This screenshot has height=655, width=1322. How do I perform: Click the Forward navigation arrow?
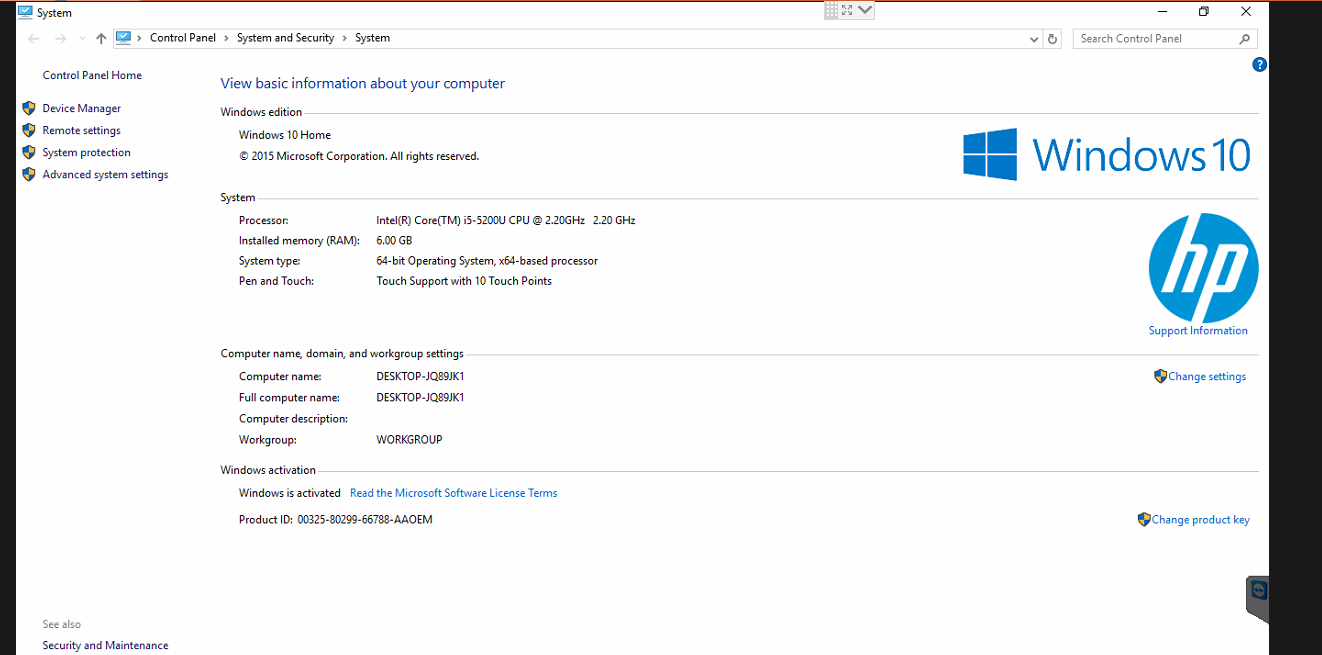click(60, 39)
